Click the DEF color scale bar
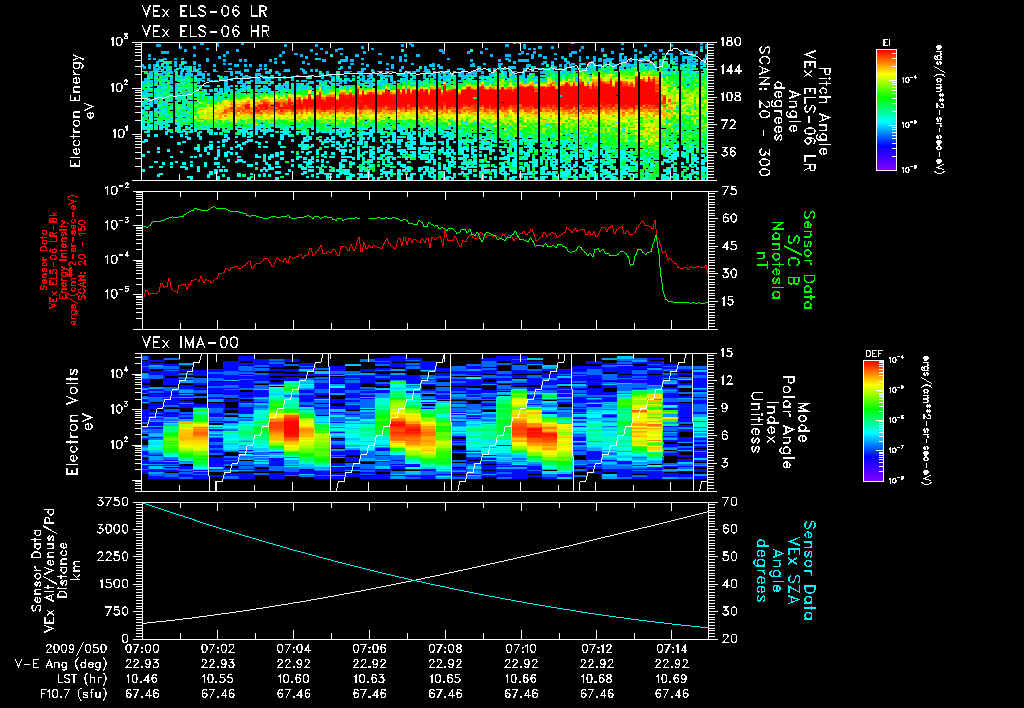Screen dimensions: 1024x708 tap(874, 421)
